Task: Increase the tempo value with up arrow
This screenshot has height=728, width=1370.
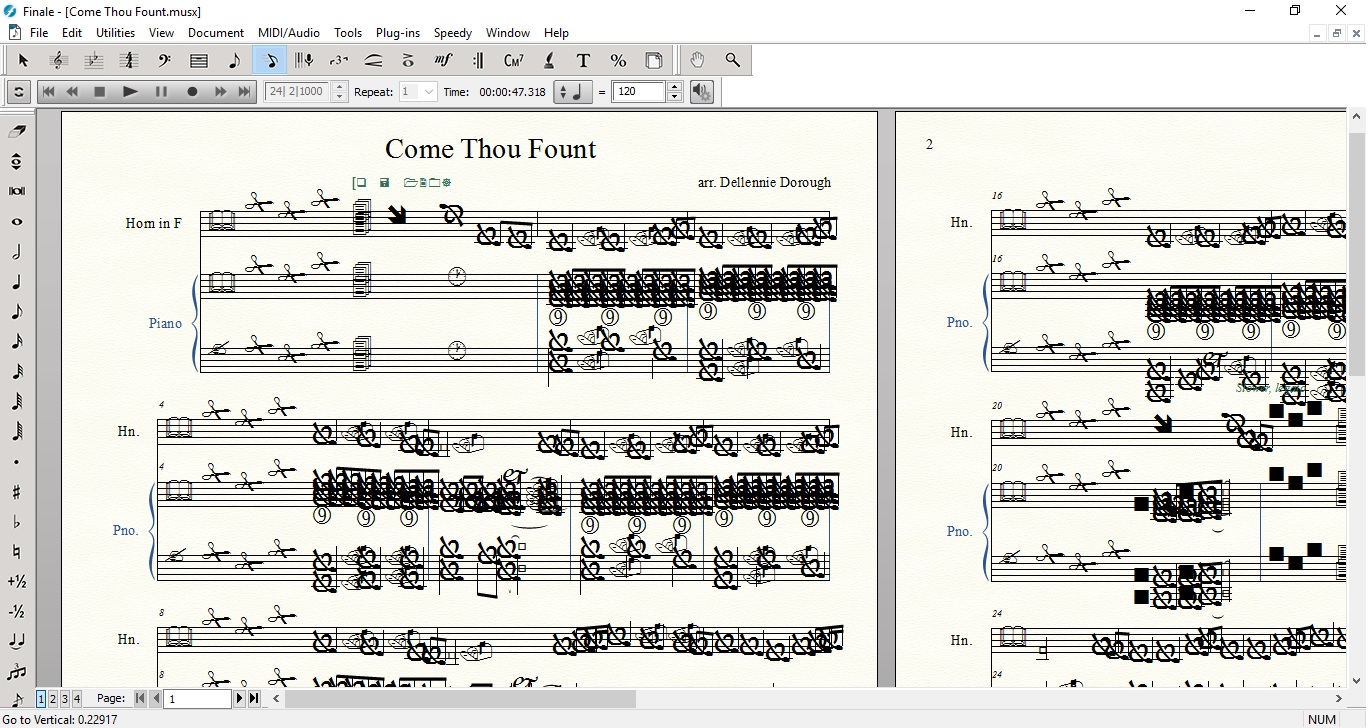Action: click(675, 87)
